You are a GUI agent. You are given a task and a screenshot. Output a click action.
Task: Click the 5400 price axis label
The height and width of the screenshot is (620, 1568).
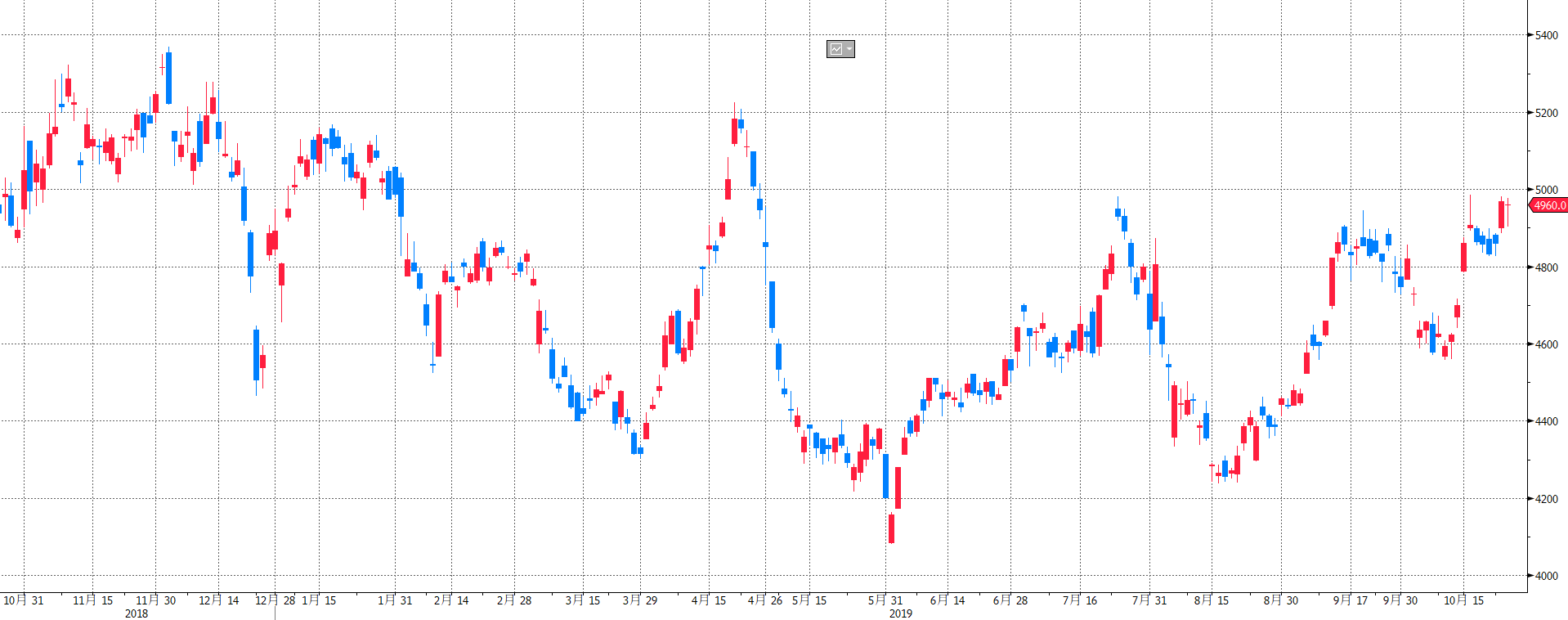pyautogui.click(x=1546, y=35)
